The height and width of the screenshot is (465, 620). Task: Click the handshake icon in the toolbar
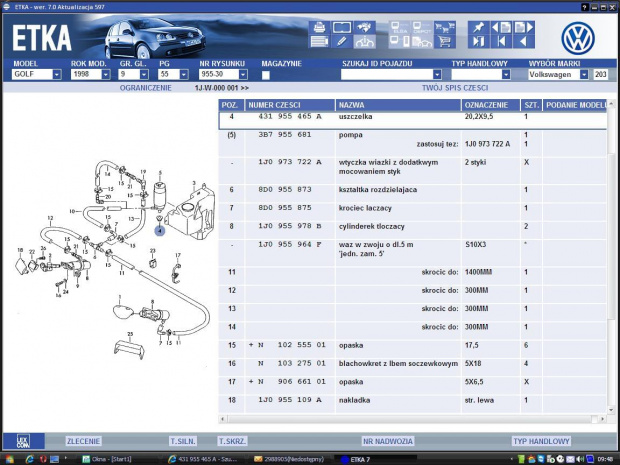point(364,27)
